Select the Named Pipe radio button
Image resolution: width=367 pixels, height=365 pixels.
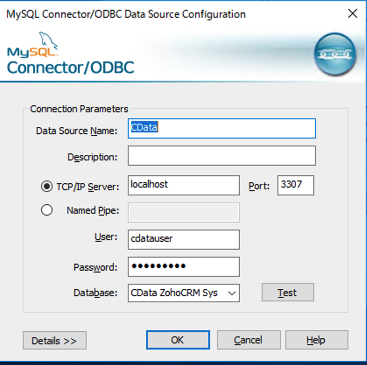pos(47,210)
